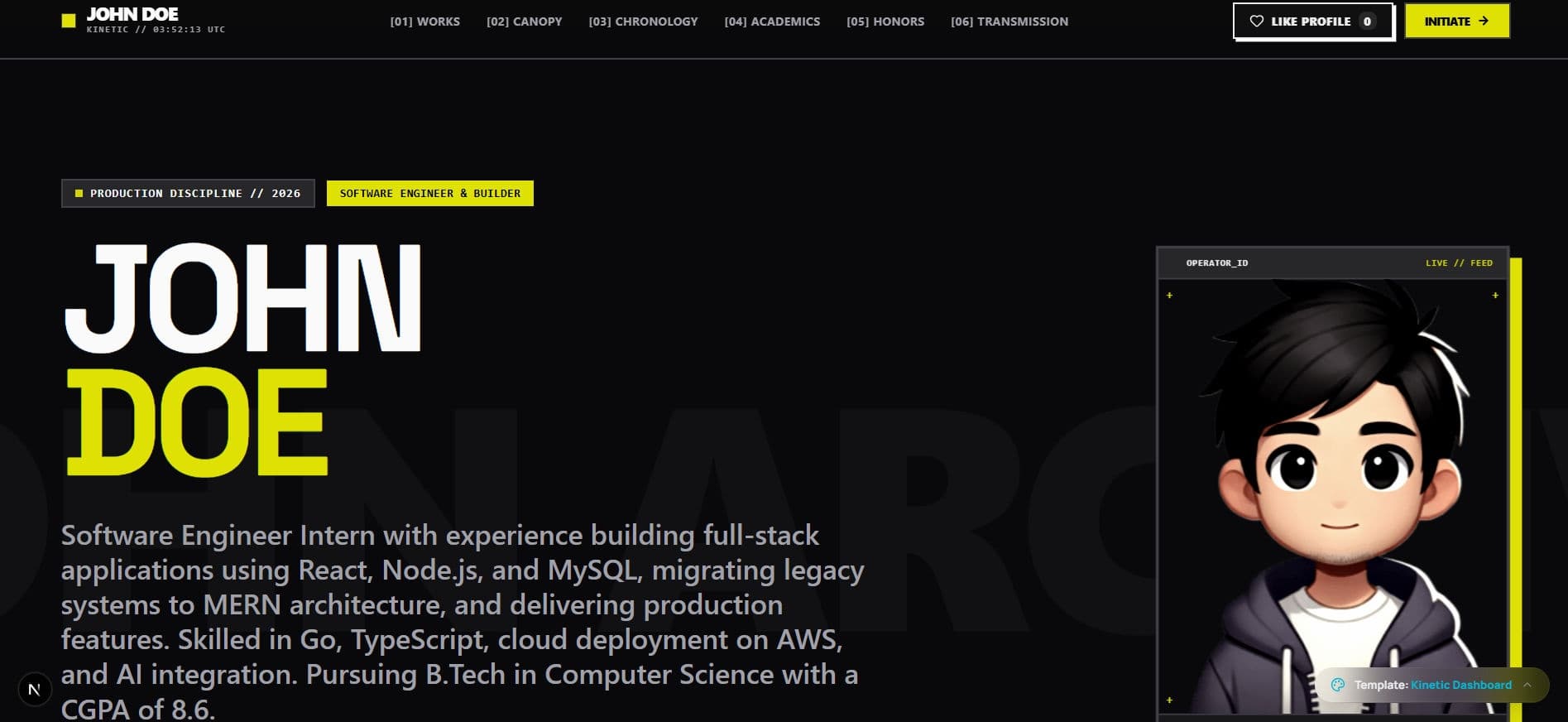Click the Software Engineer Intern bio paragraph

click(463, 621)
